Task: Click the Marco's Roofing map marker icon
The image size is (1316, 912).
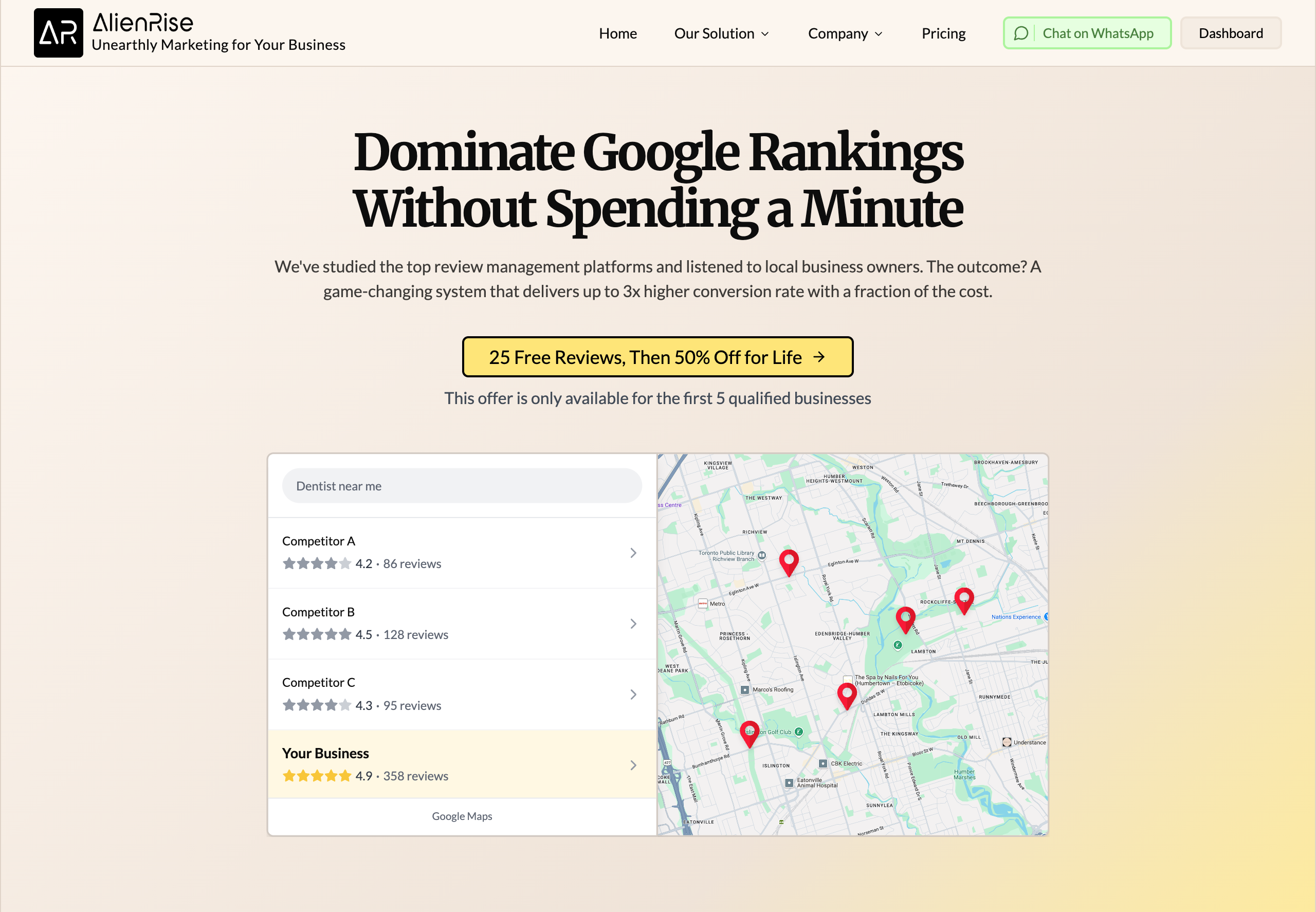Action: click(x=744, y=690)
